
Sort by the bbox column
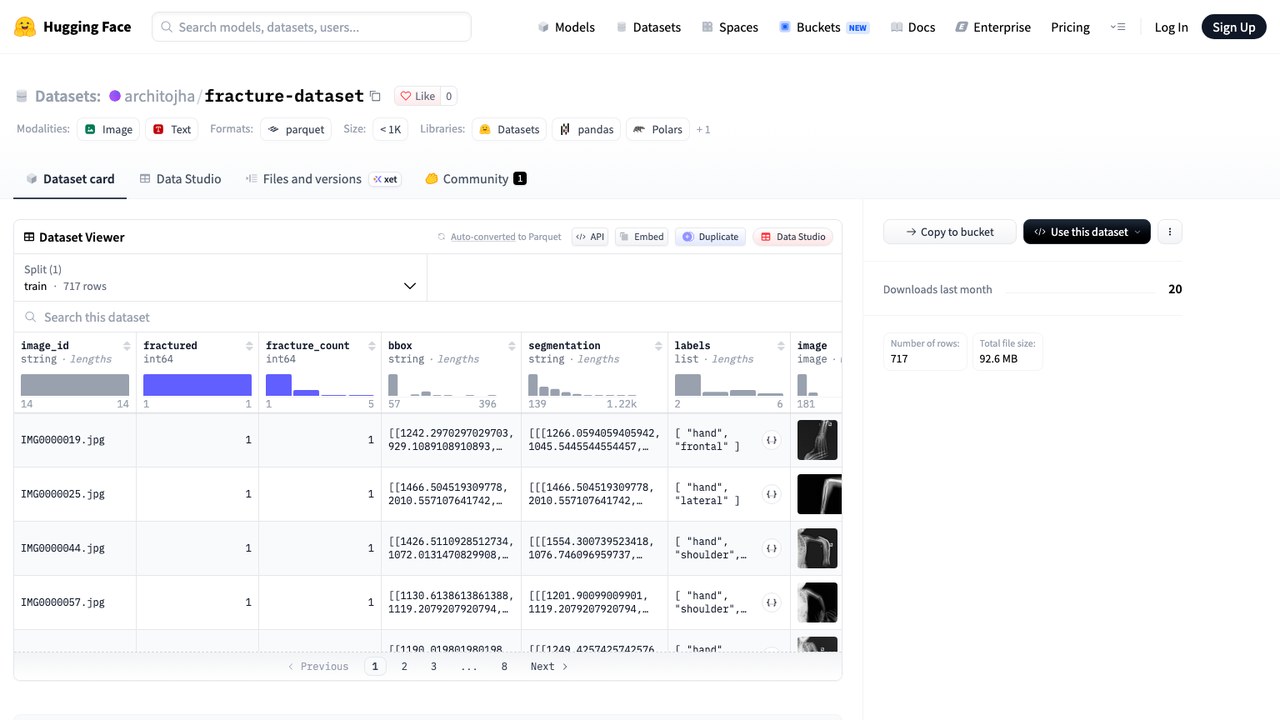coord(512,346)
